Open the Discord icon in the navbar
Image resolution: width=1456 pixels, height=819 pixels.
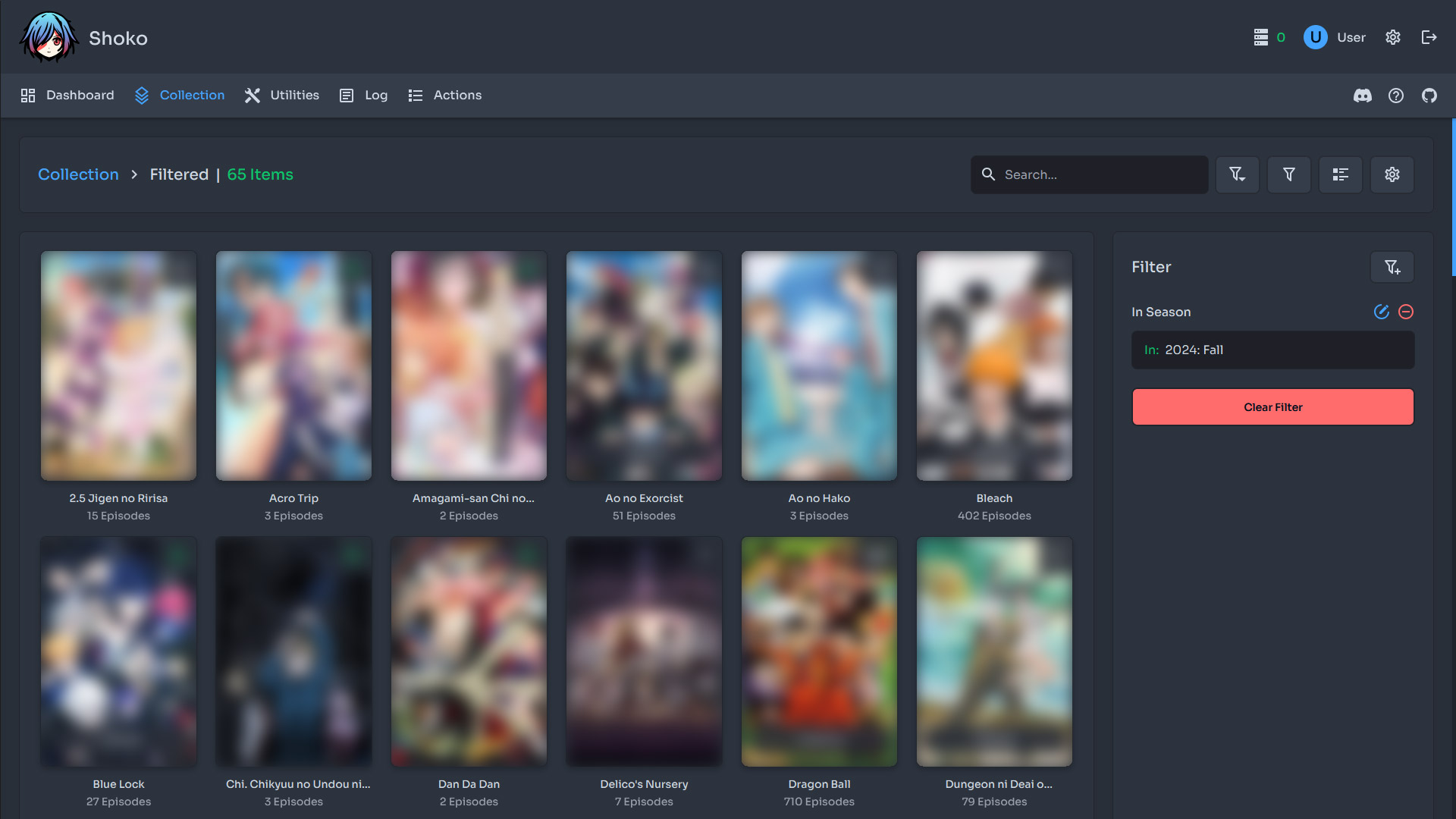click(1363, 96)
